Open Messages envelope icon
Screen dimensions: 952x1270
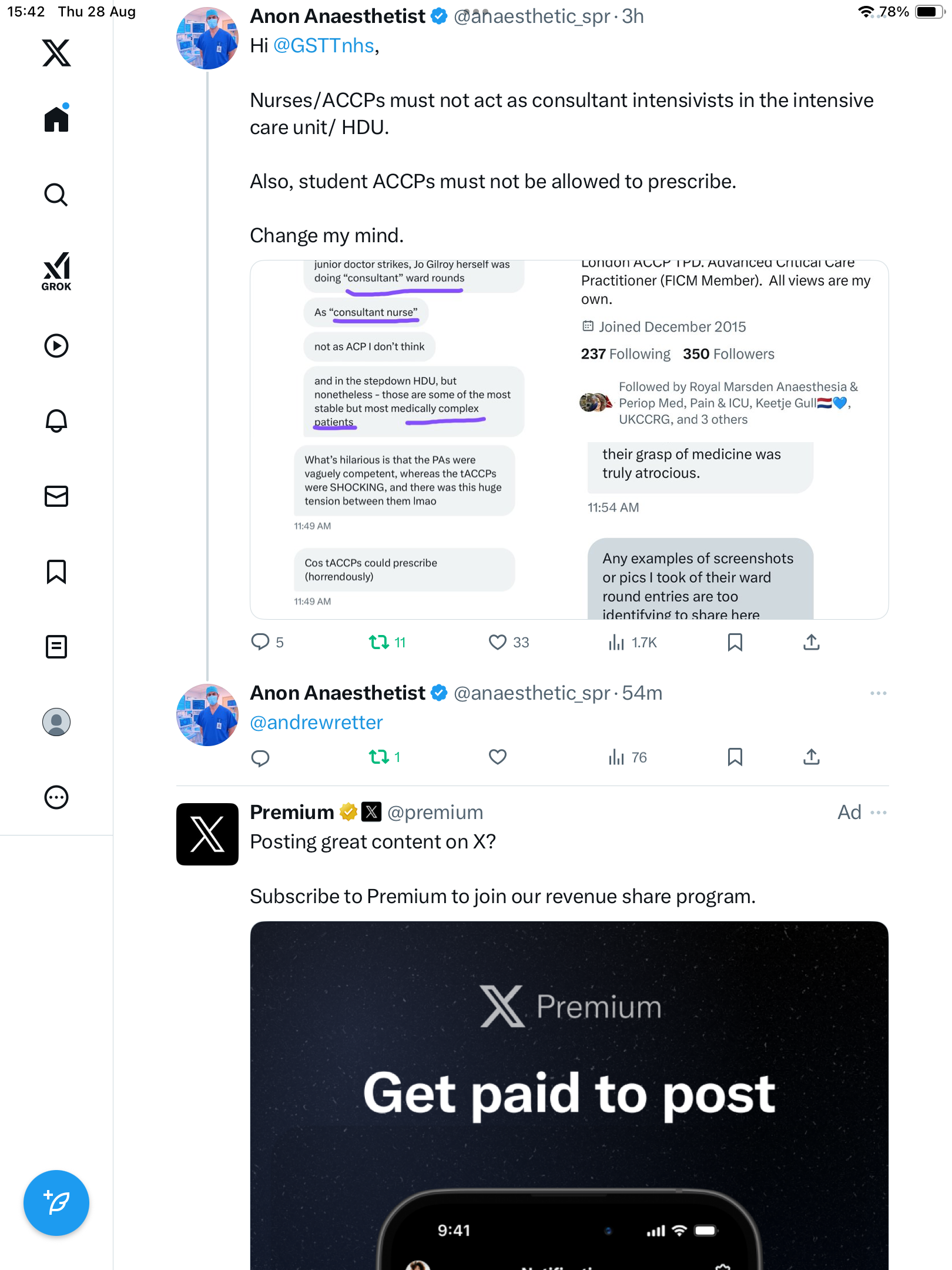[56, 496]
